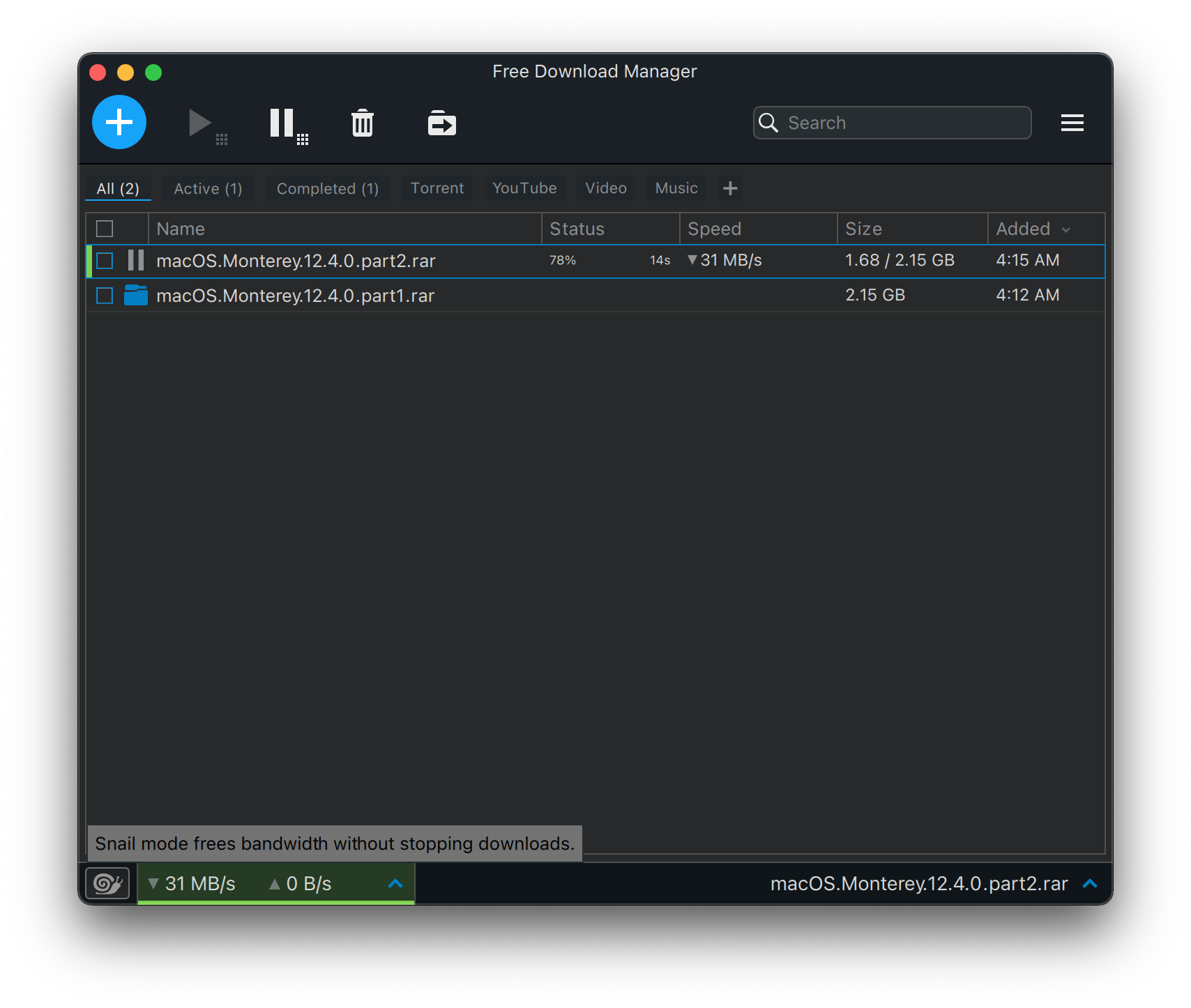Viewport: 1191px width, 1008px height.
Task: Sort by the Name column header
Action: (x=345, y=229)
